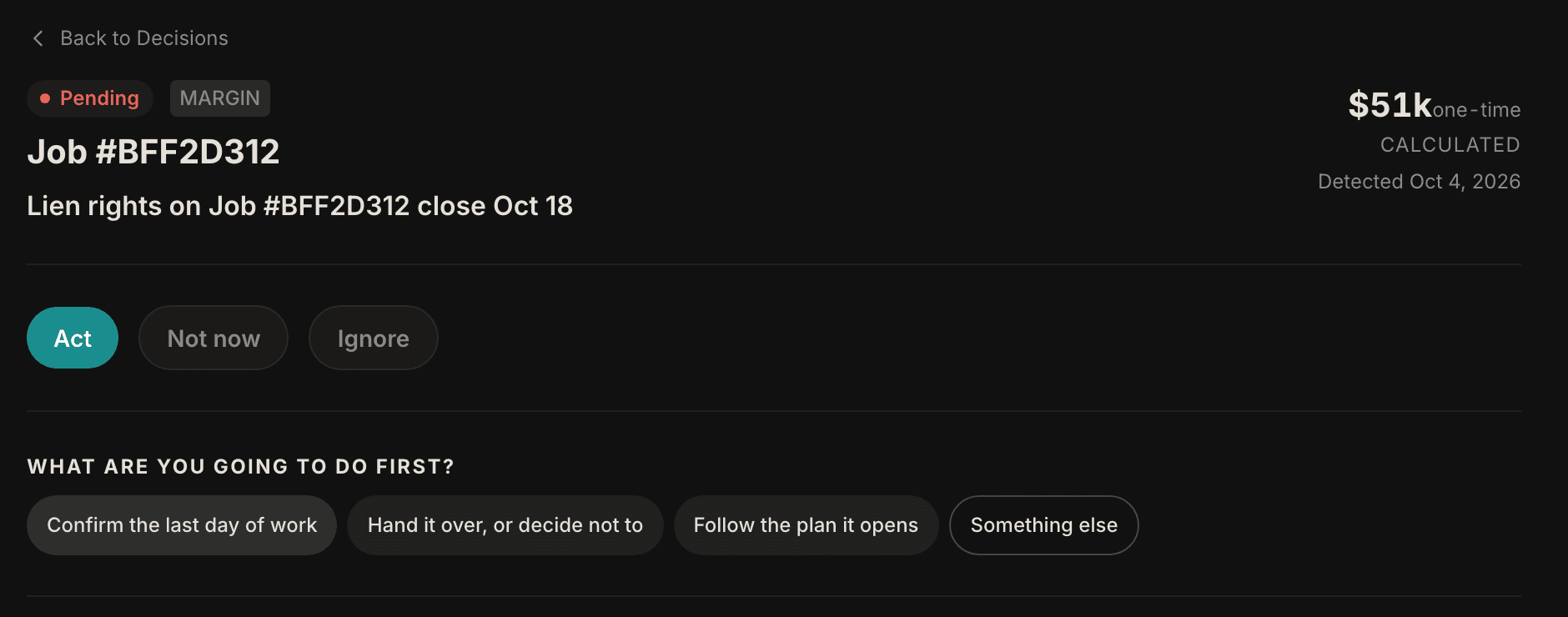Choose the Ignore option

374,338
